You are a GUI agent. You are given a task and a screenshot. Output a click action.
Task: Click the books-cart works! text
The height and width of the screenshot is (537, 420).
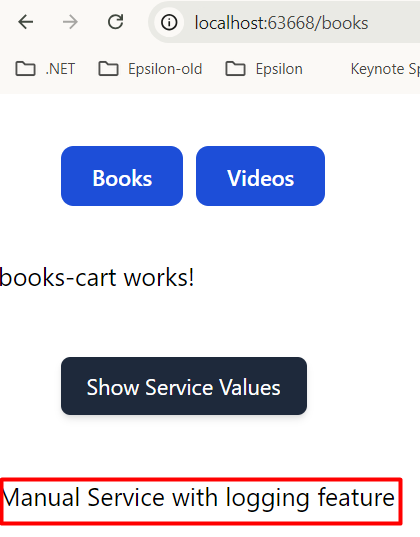tap(97, 277)
